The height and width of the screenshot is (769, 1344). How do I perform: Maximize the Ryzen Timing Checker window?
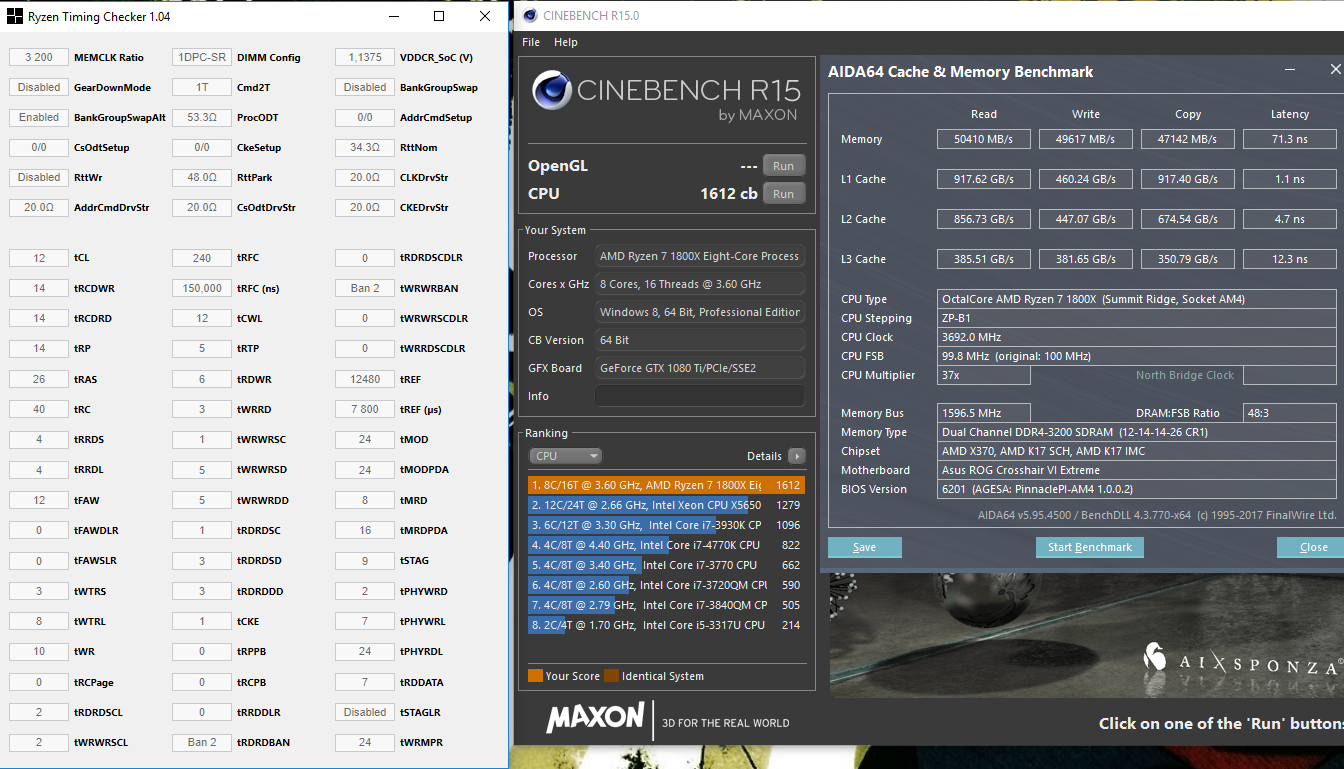pos(439,16)
